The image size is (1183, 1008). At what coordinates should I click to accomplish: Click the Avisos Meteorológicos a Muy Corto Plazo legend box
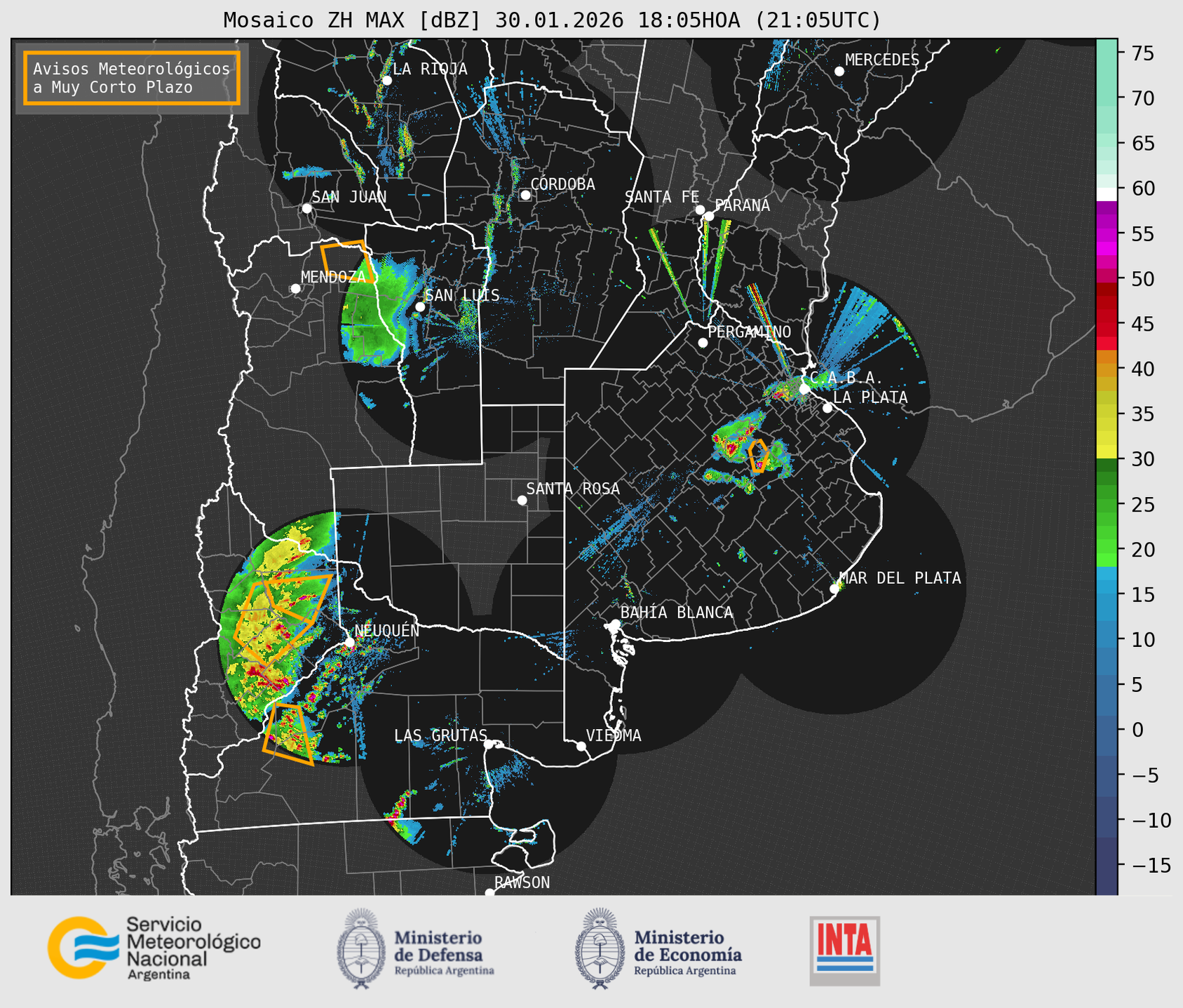click(x=132, y=78)
